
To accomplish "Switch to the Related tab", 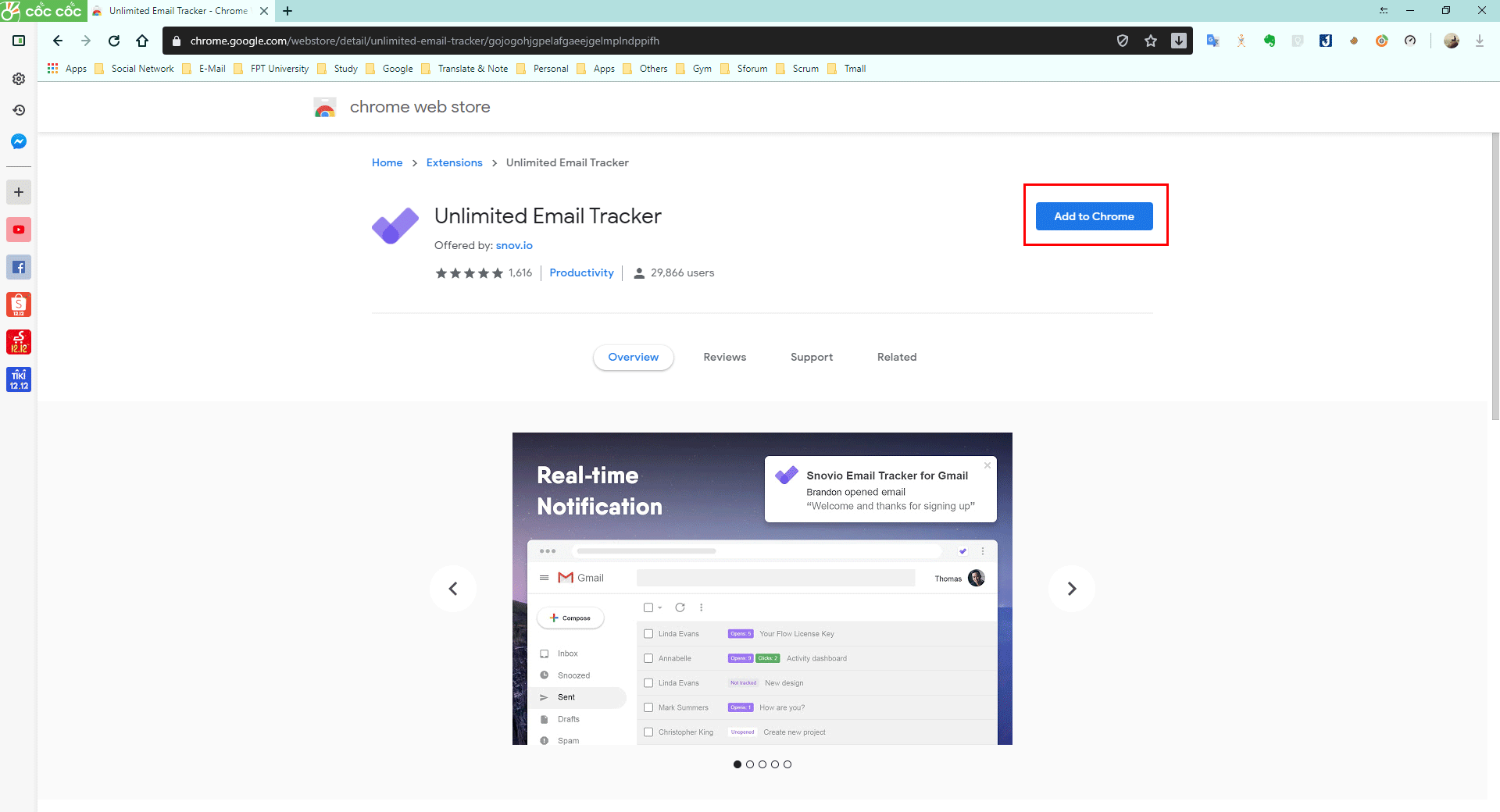I will 897,357.
